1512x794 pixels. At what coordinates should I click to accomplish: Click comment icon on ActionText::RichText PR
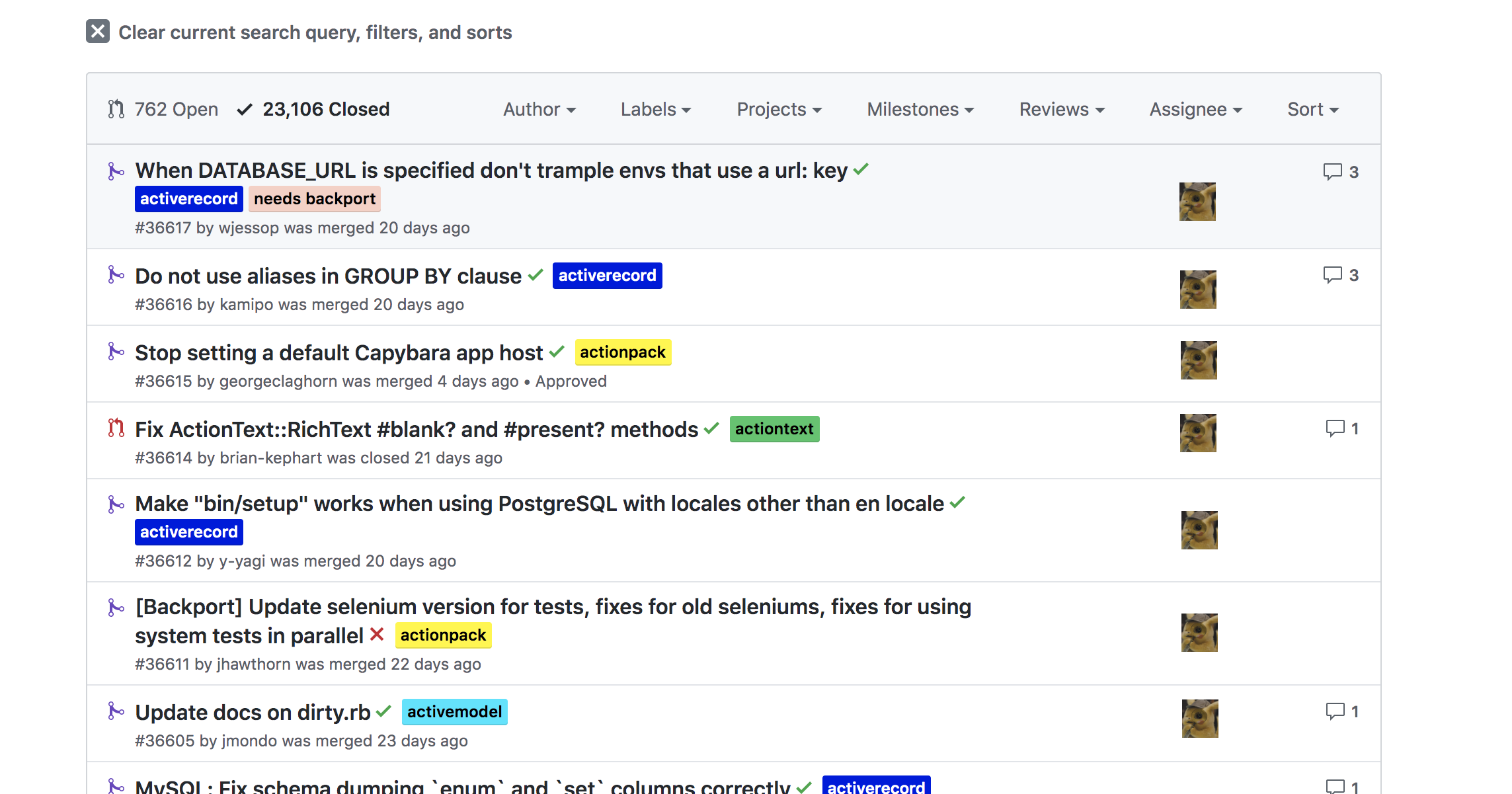(1335, 428)
